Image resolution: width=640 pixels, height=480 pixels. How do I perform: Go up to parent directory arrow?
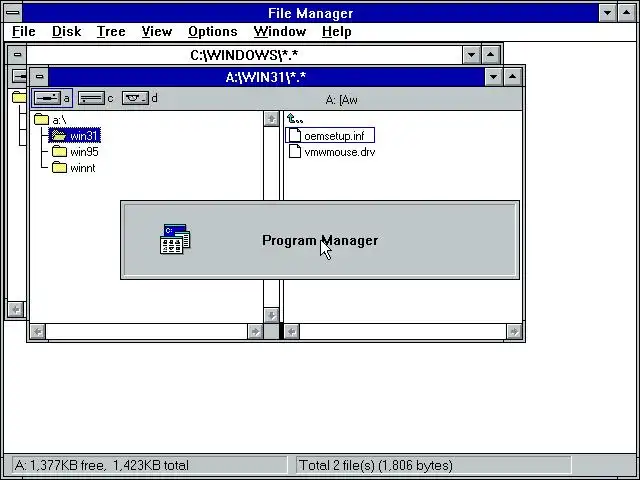295,119
